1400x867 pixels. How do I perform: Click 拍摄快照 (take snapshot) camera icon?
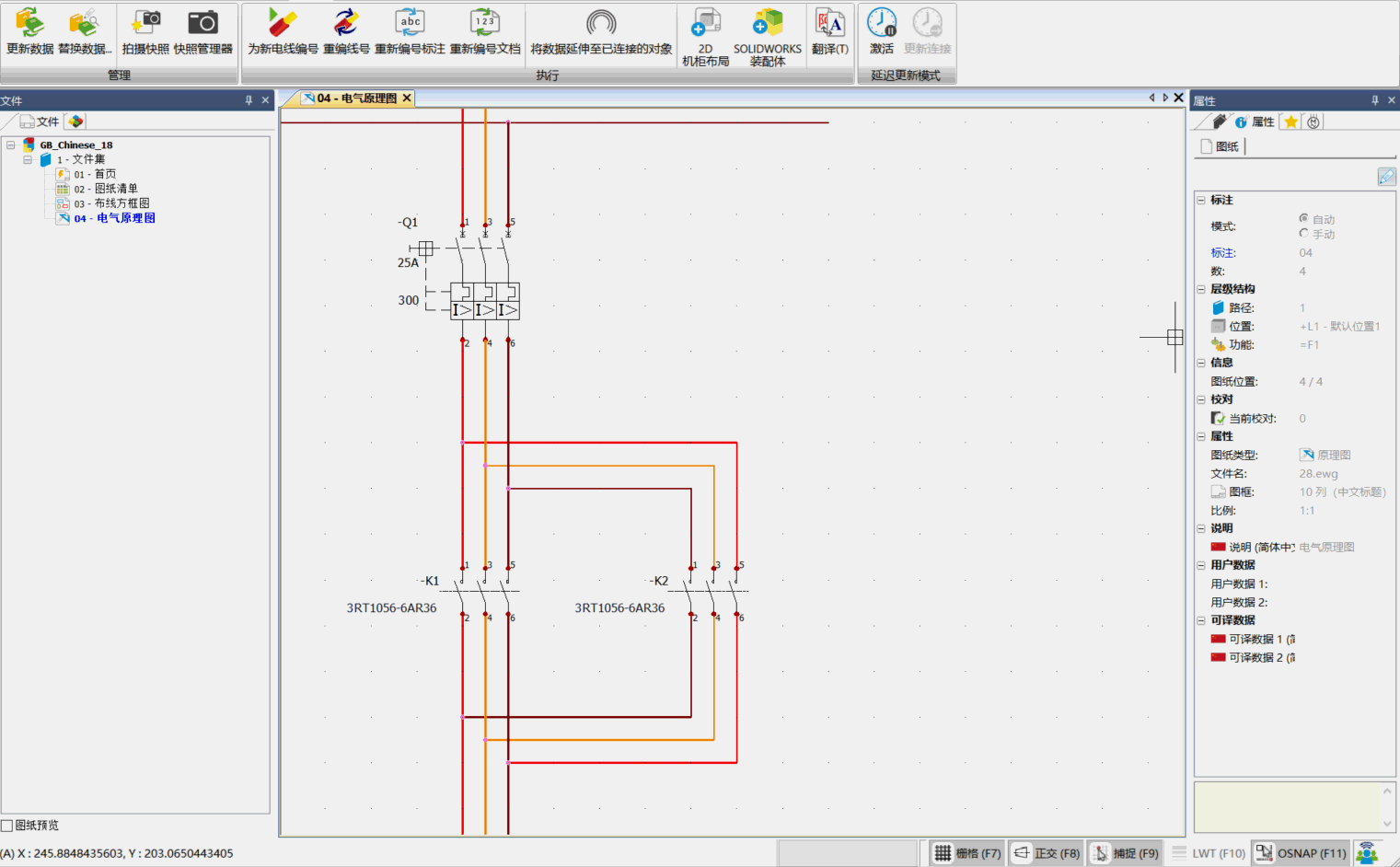click(x=145, y=23)
